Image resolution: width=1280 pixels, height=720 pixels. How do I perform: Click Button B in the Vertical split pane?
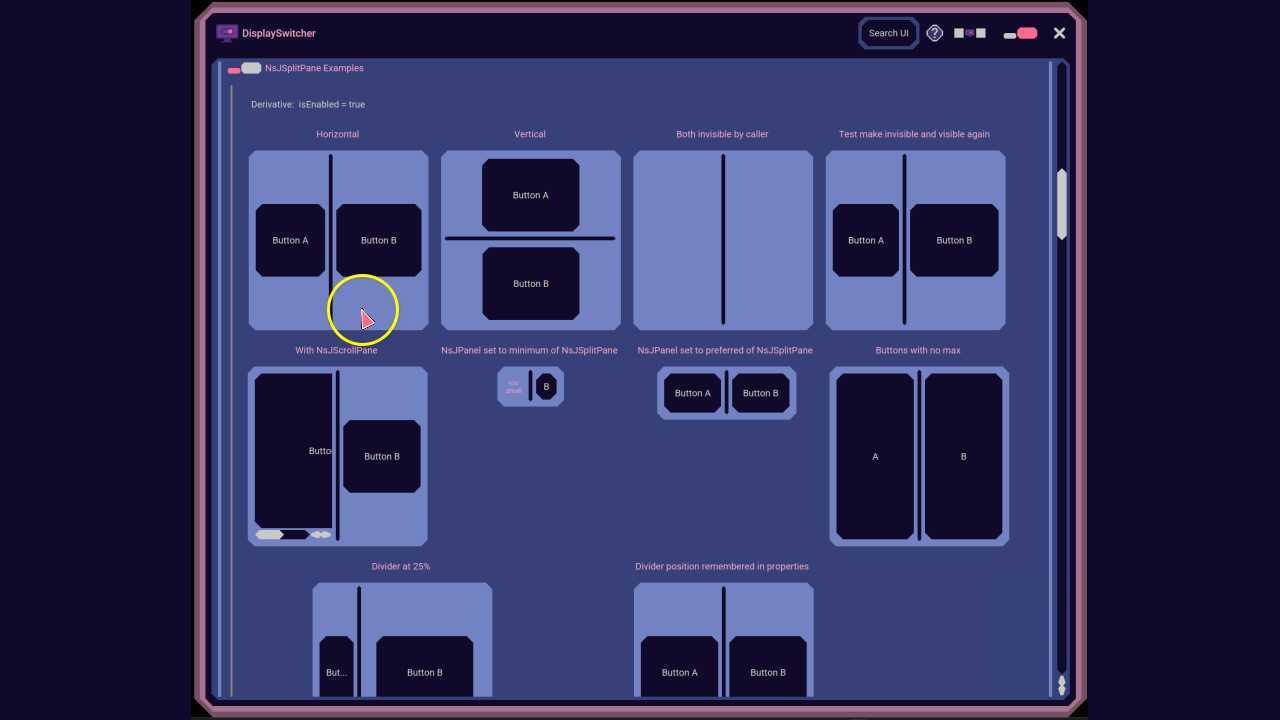pos(531,284)
